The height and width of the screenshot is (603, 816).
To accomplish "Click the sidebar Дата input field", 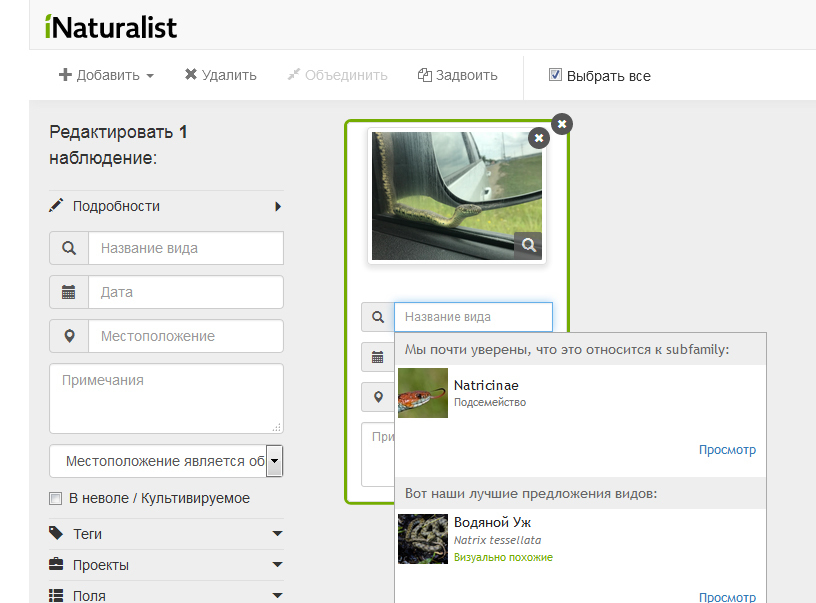I will [185, 292].
